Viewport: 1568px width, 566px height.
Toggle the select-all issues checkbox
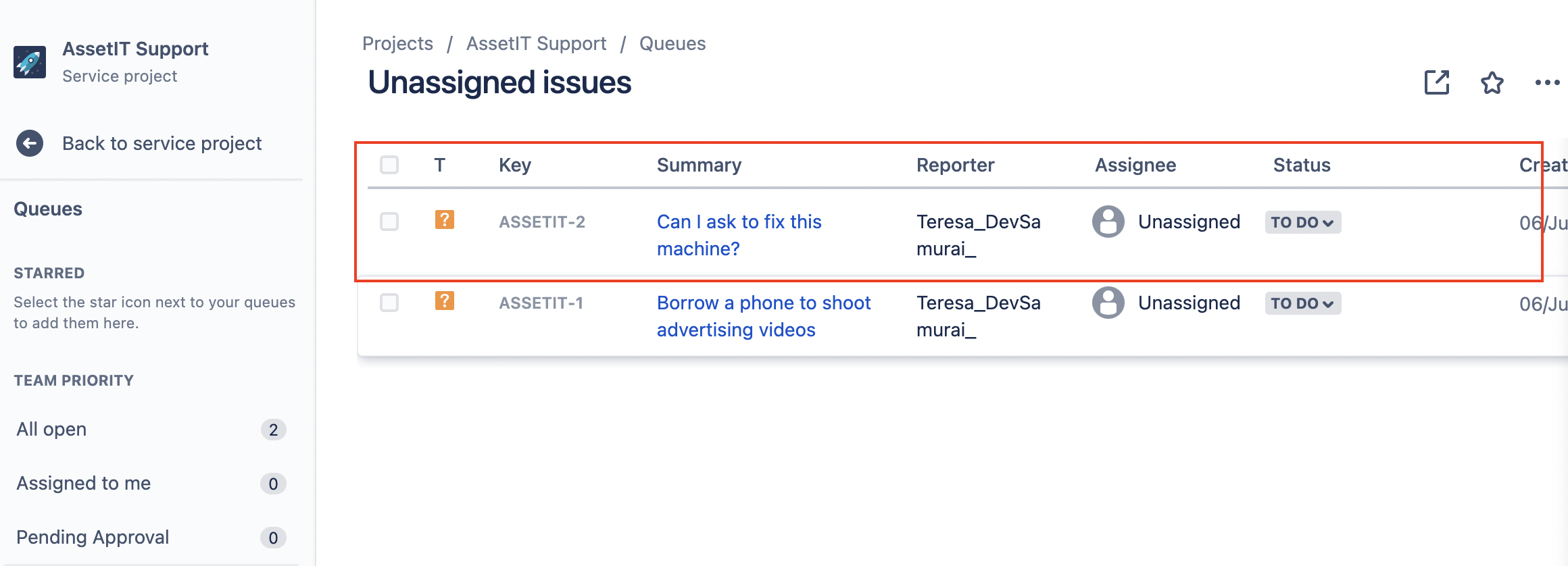coord(389,165)
